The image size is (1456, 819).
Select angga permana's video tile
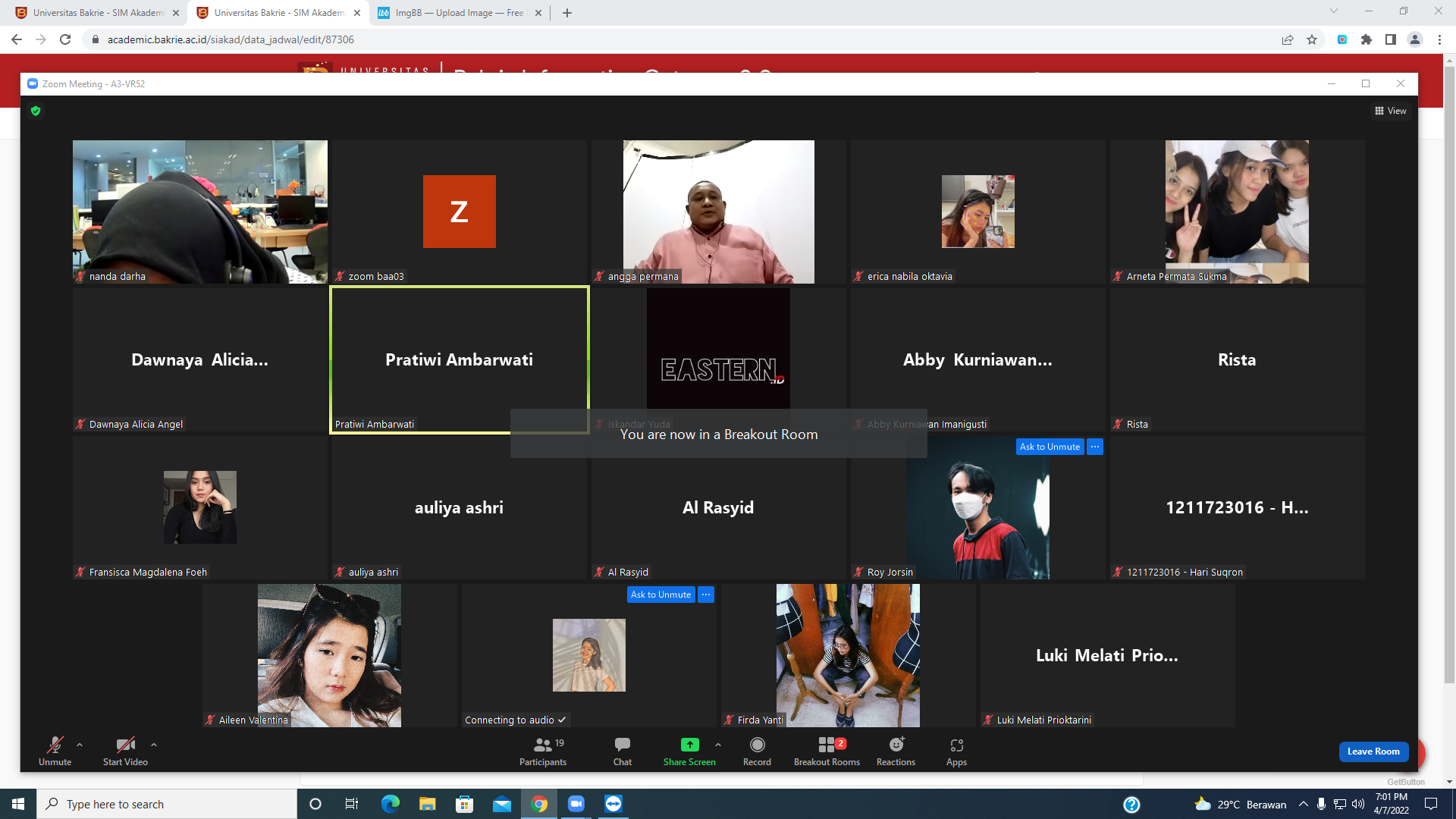(719, 212)
